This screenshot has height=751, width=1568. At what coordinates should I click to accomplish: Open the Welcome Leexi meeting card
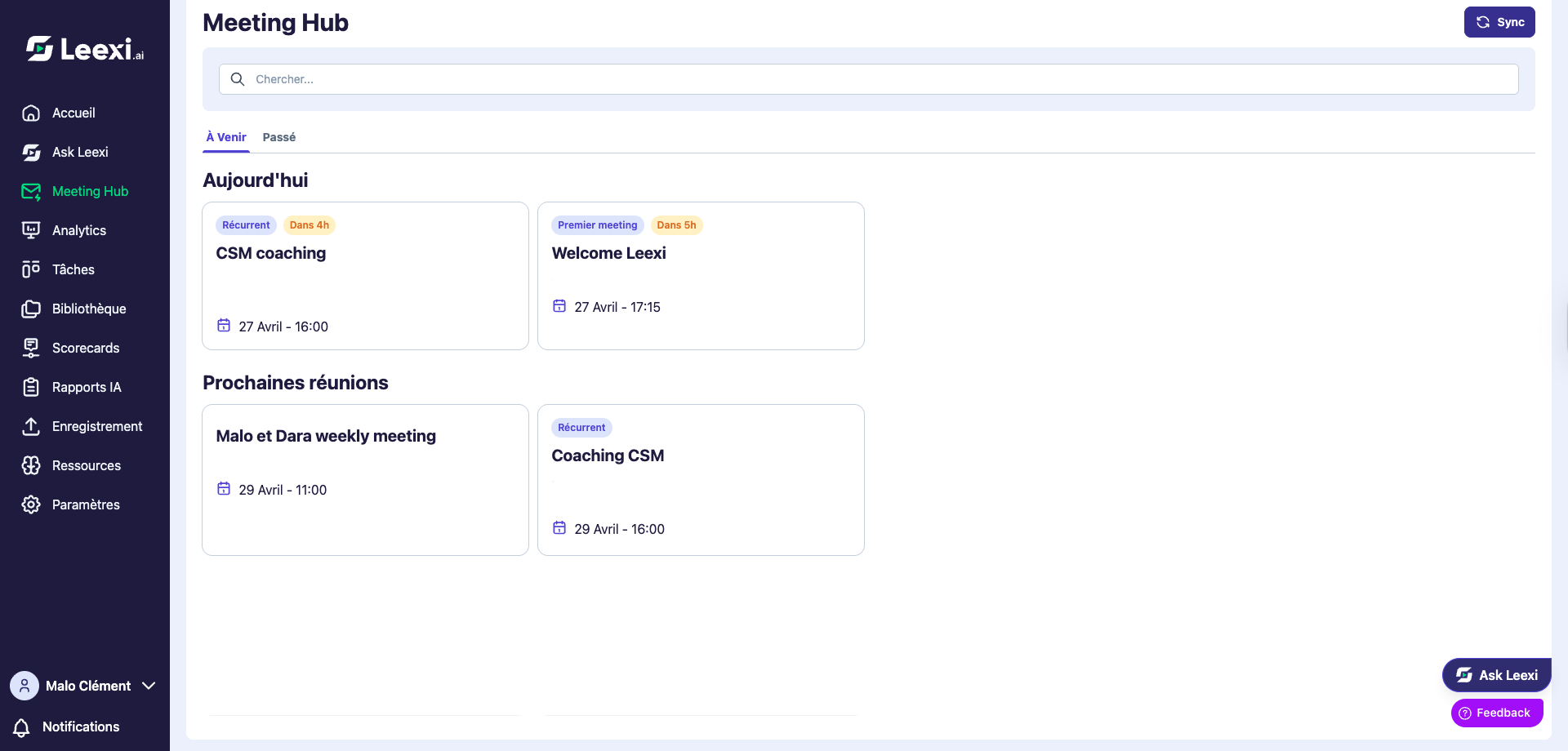tap(701, 276)
